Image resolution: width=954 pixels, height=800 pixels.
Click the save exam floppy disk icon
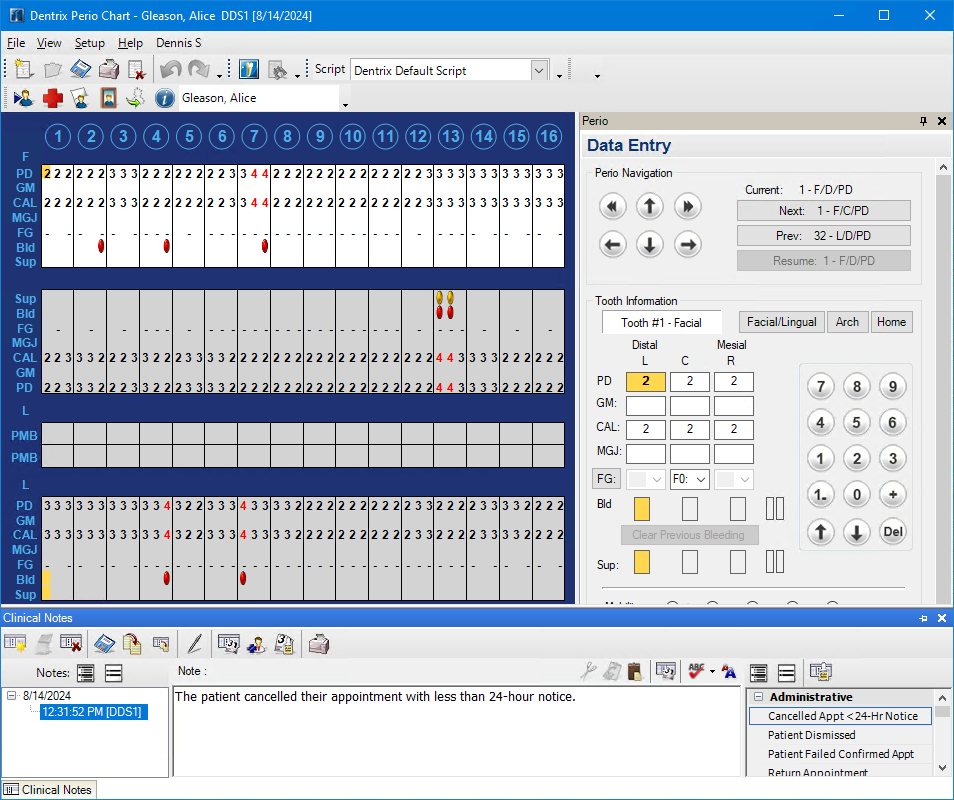point(81,70)
